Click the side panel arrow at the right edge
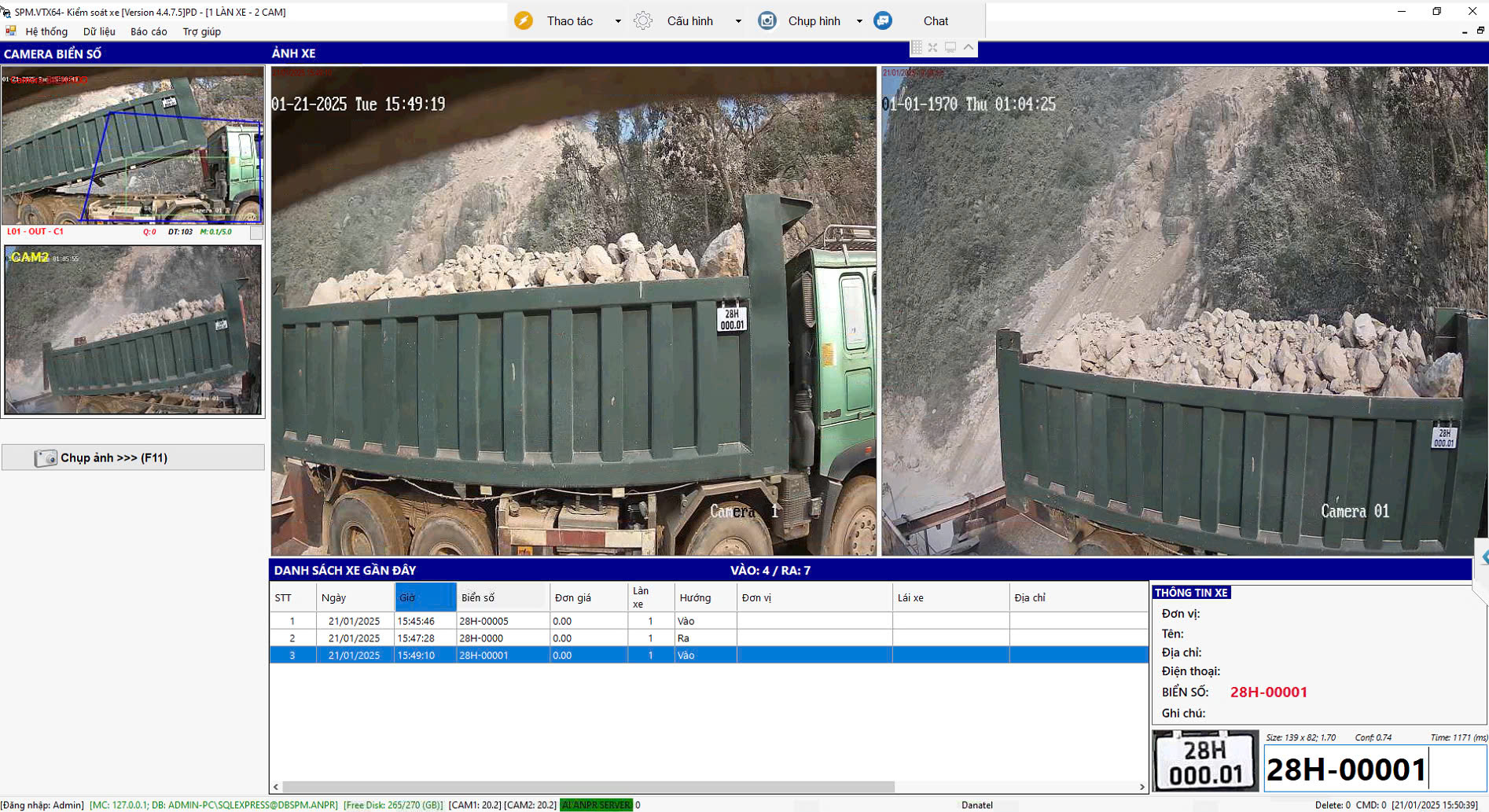This screenshot has height=812, width=1489. (1483, 557)
